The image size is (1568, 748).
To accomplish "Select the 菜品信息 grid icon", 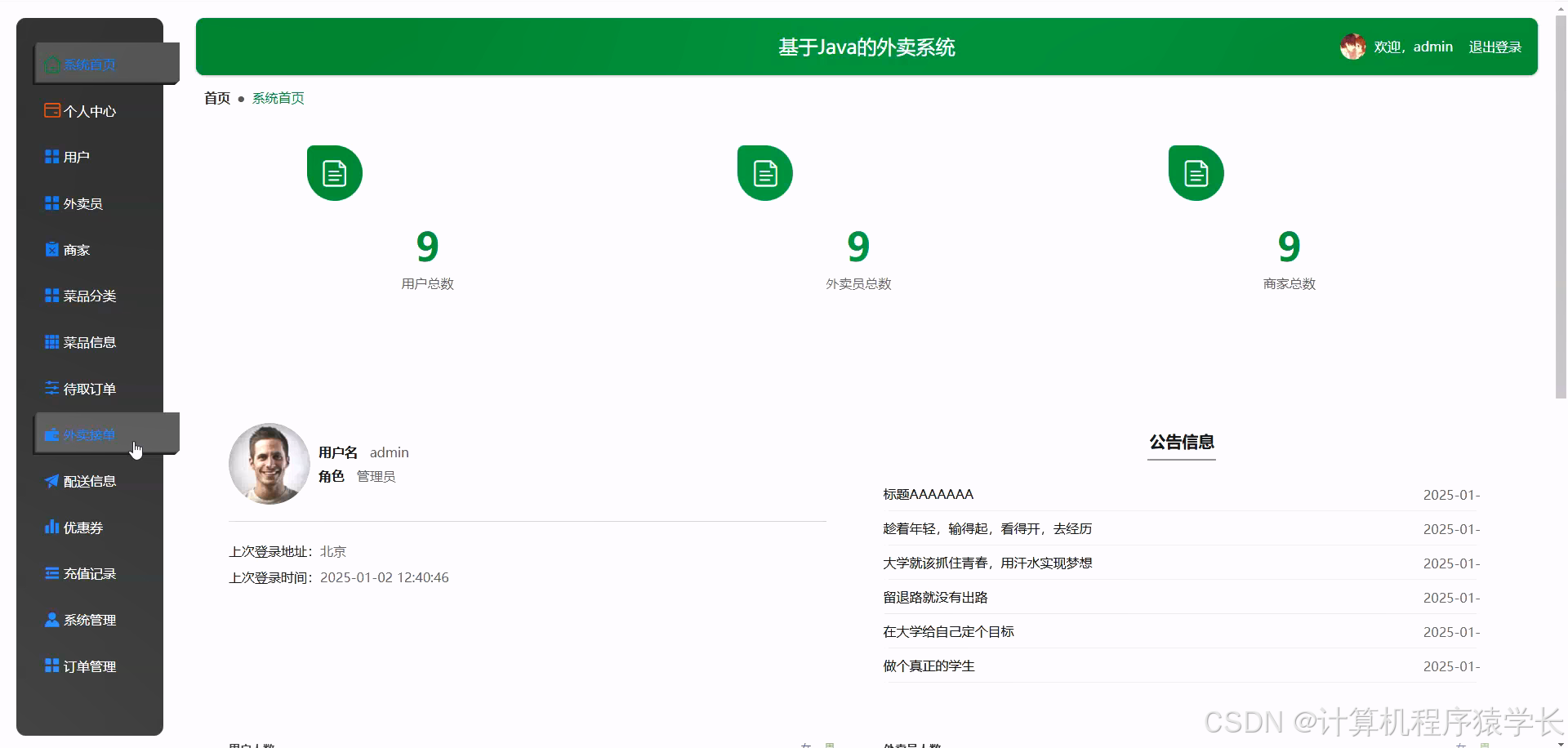I will 51,341.
